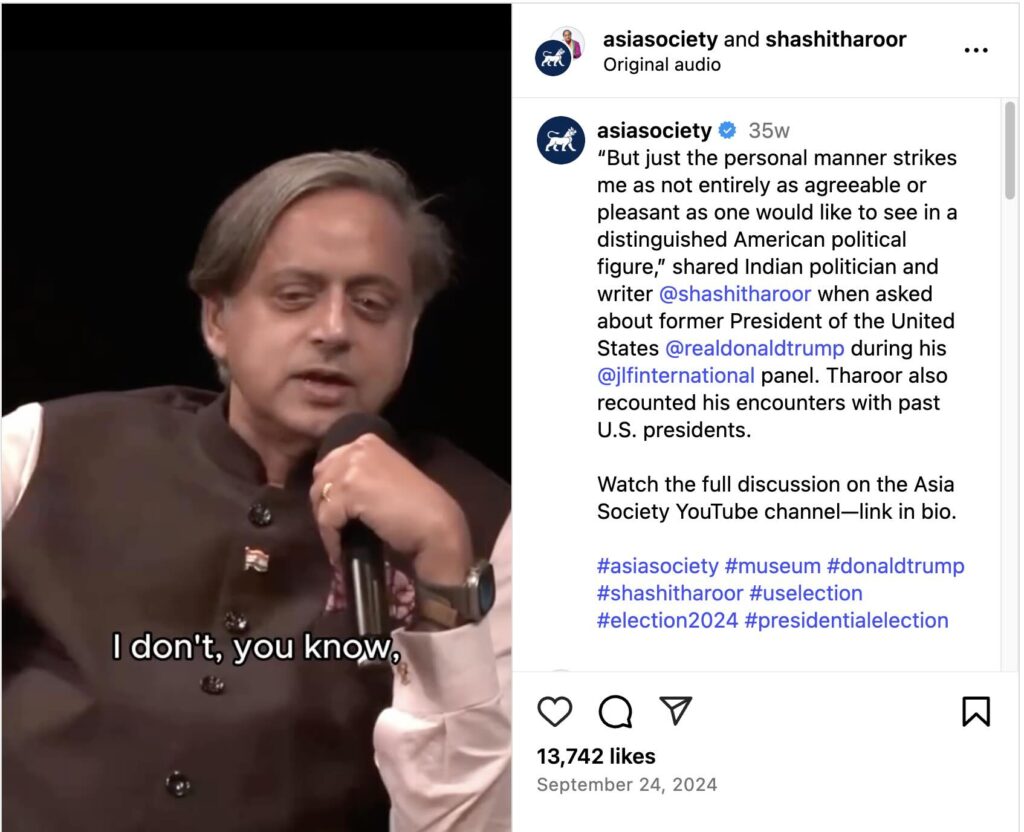Open #uselection hashtag
The width and height of the screenshot is (1024, 832).
[805, 593]
